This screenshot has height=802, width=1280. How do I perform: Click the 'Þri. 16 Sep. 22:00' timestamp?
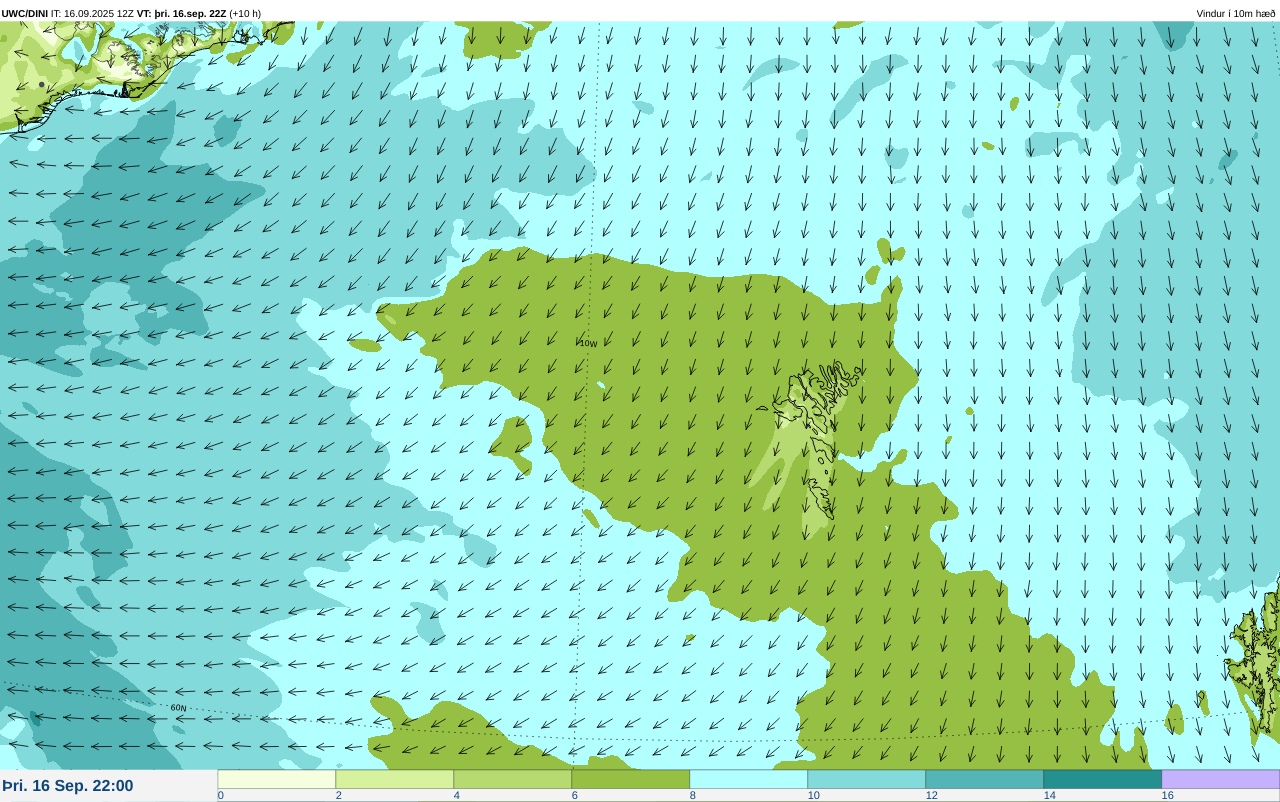tap(68, 786)
